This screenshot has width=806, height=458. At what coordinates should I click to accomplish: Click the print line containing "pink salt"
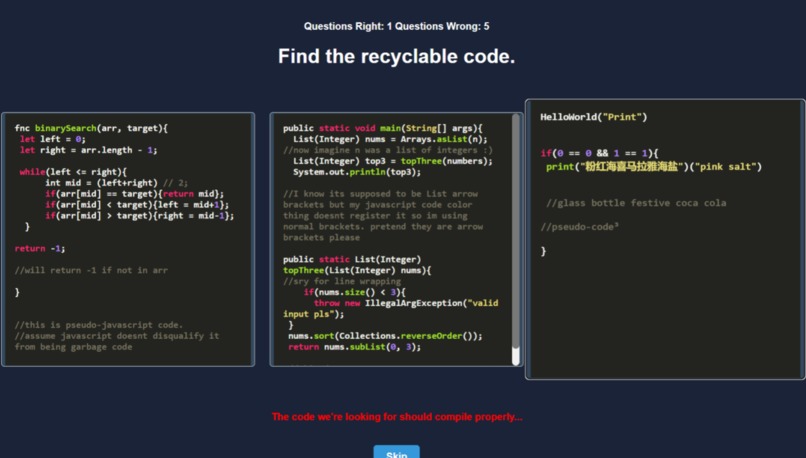[x=654, y=167]
